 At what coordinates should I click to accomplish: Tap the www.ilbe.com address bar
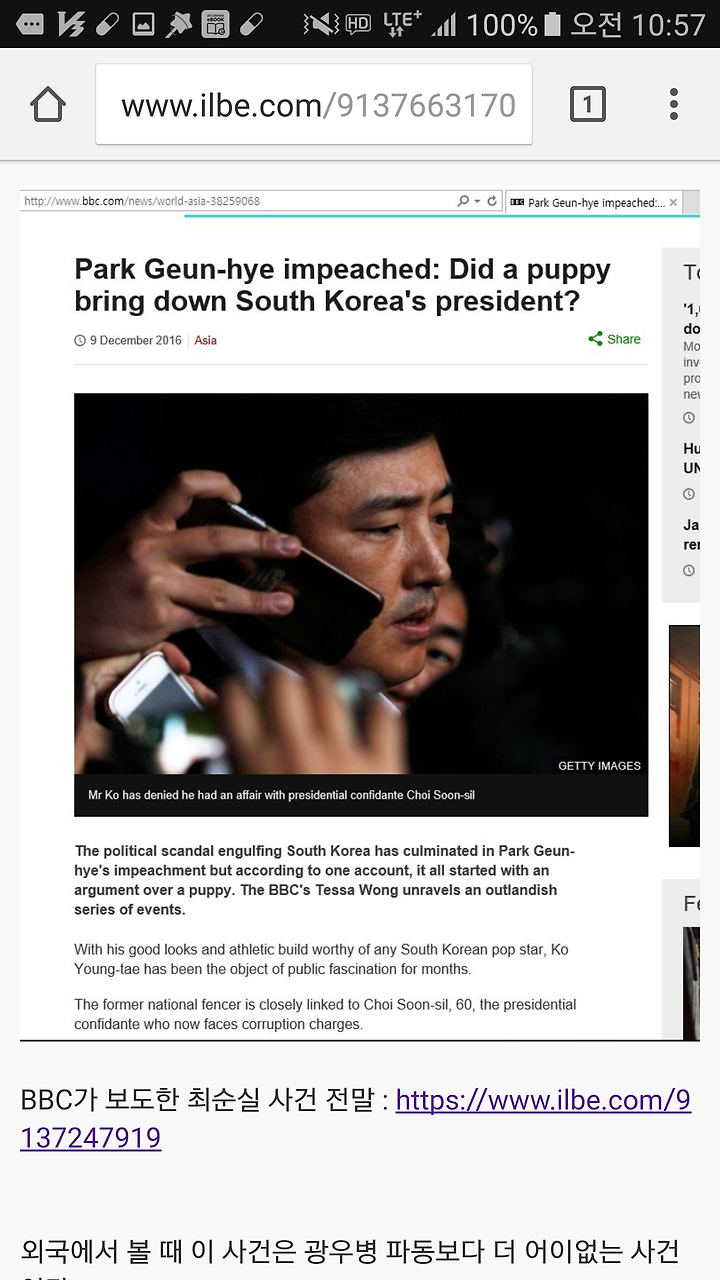pyautogui.click(x=314, y=104)
